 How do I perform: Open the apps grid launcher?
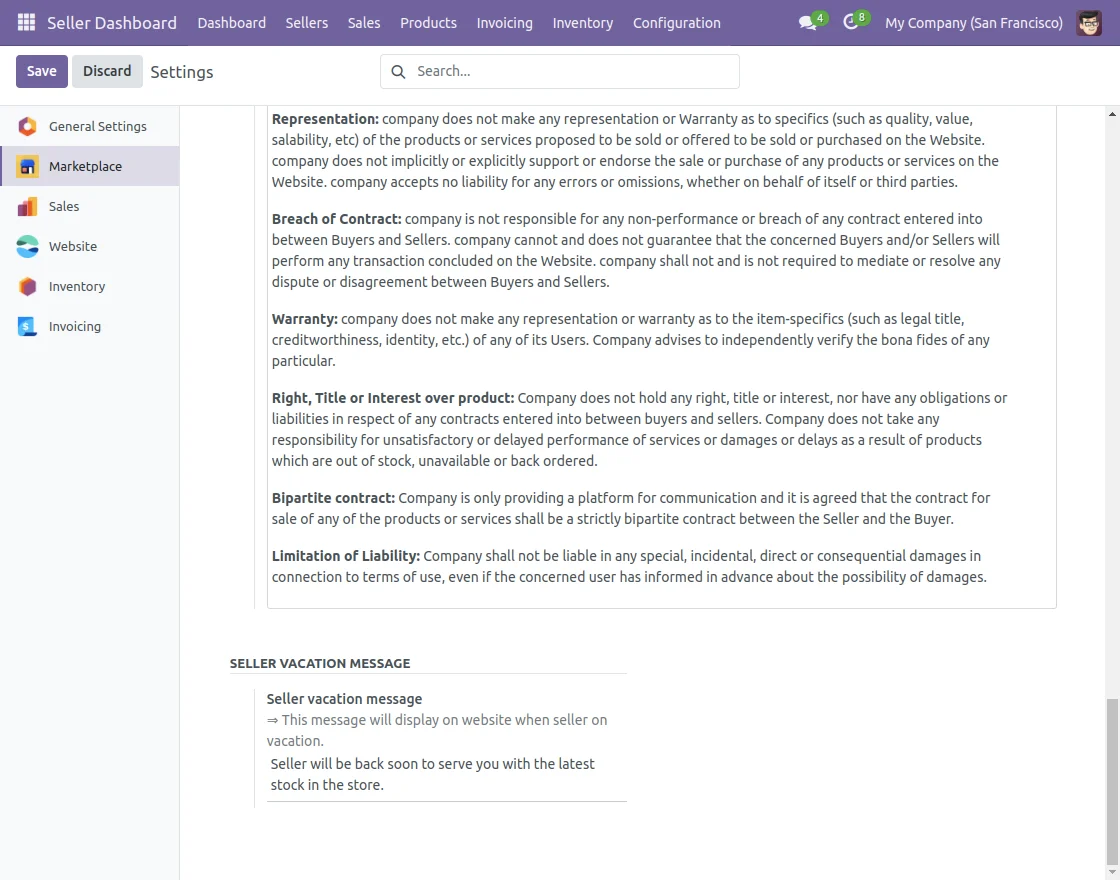tap(26, 22)
